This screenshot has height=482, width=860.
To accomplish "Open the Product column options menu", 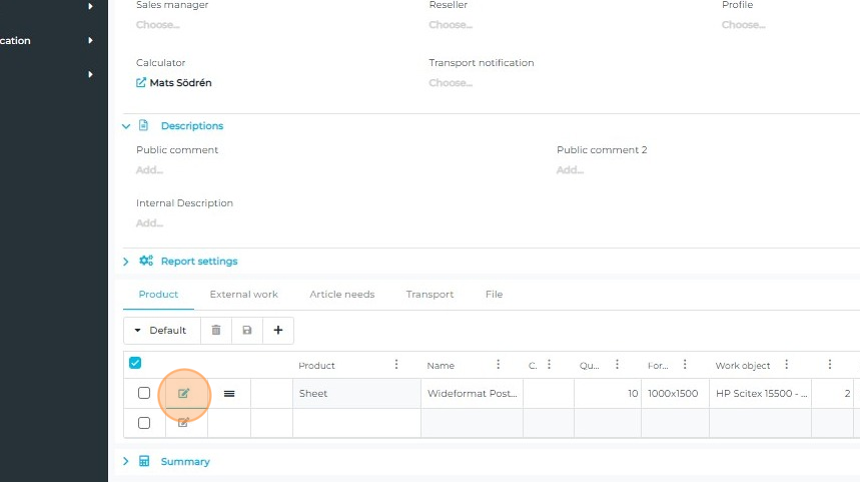I will tap(397, 365).
